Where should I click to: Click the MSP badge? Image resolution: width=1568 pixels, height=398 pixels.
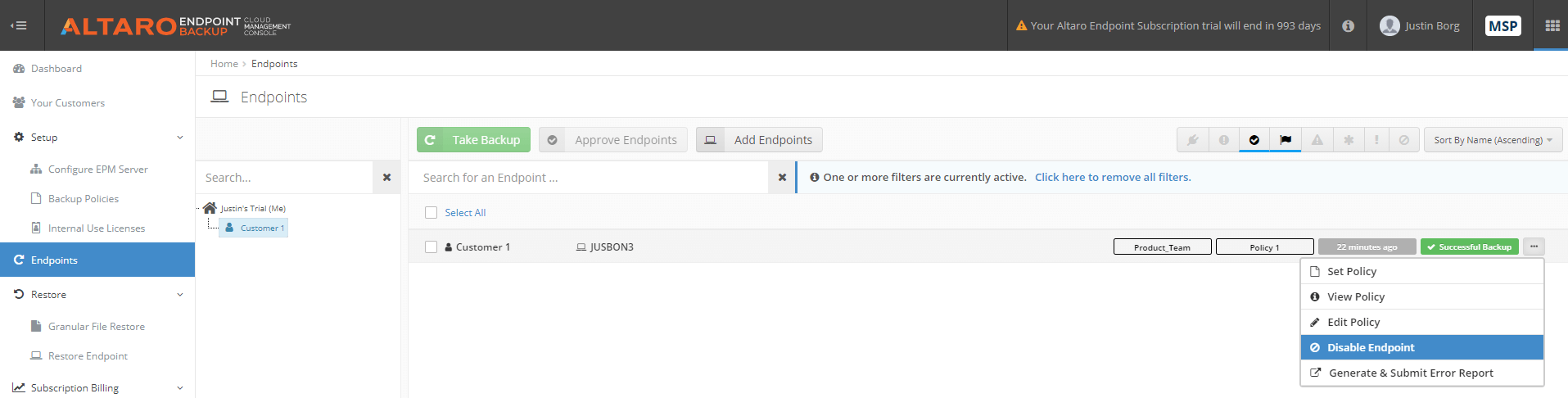(1503, 25)
